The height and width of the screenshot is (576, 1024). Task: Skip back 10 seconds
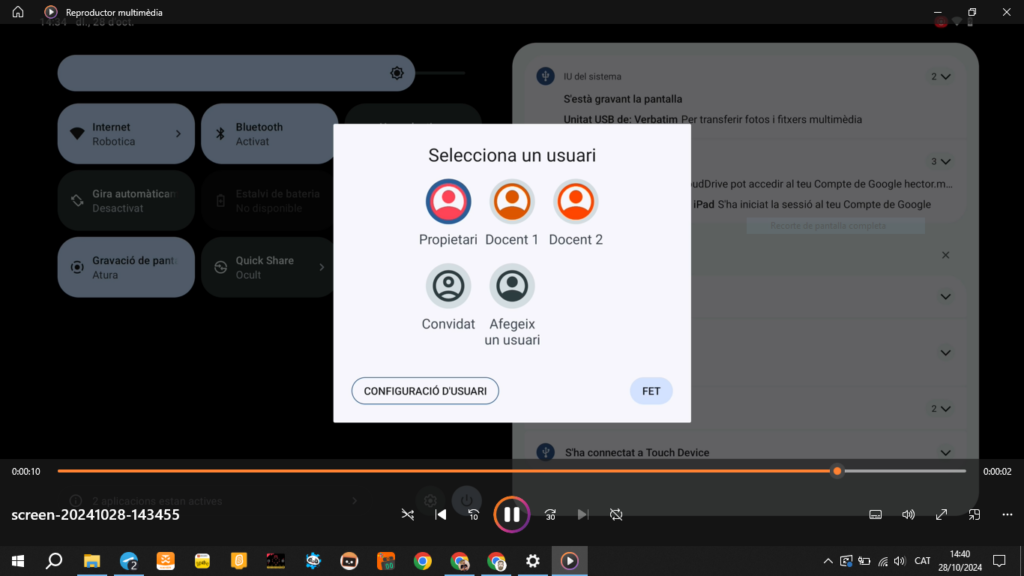pyautogui.click(x=474, y=514)
